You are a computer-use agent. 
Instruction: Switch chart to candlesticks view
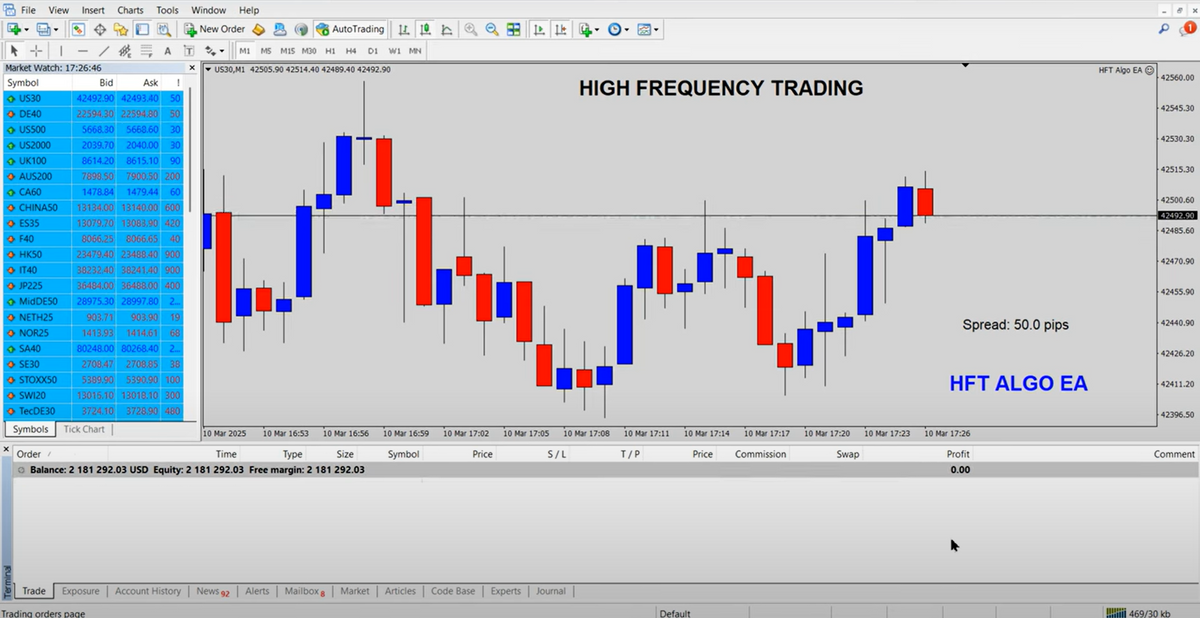(x=425, y=30)
